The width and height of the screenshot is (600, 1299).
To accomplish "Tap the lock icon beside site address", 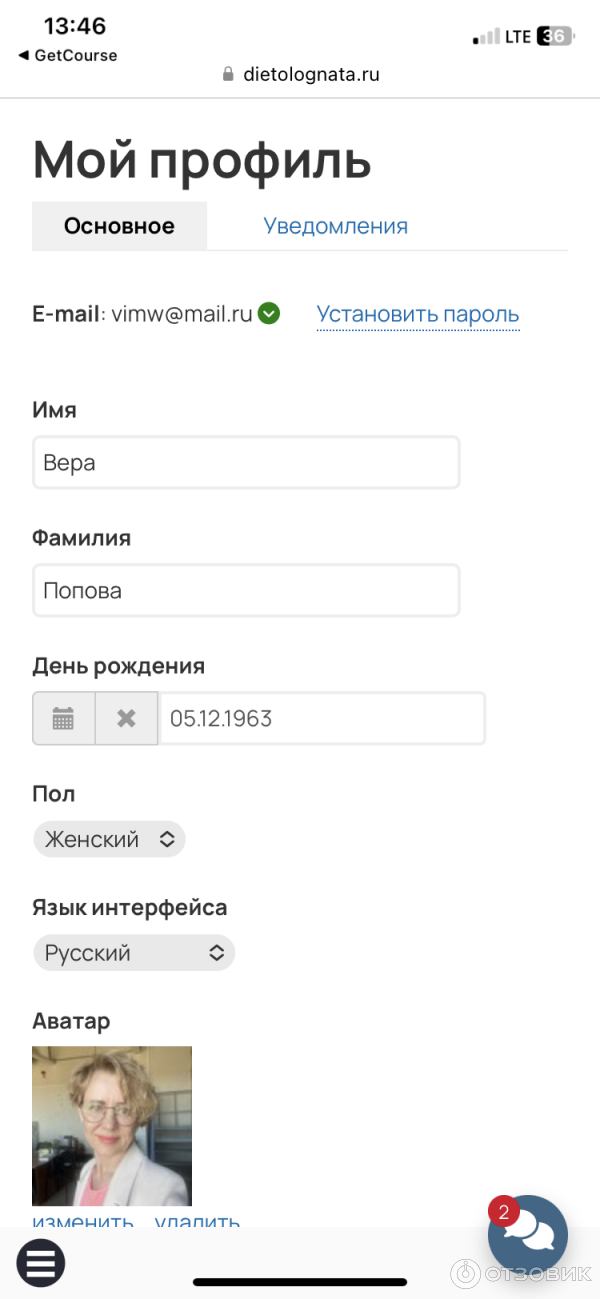I will (x=228, y=74).
